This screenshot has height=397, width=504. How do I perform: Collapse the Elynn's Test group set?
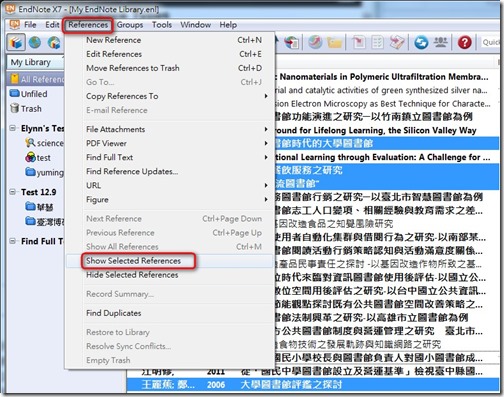click(13, 128)
